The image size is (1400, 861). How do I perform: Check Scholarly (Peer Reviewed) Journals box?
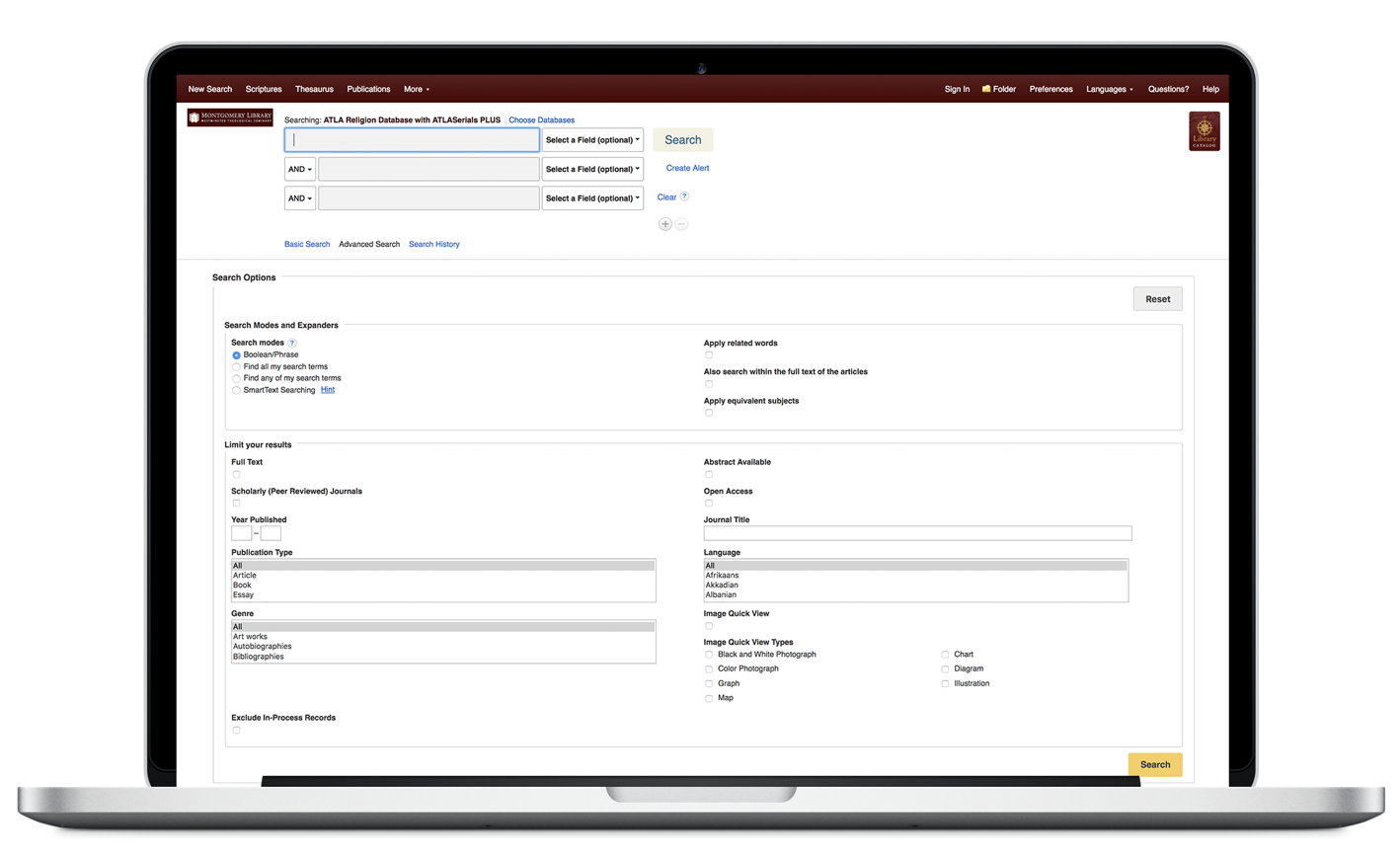pos(236,503)
